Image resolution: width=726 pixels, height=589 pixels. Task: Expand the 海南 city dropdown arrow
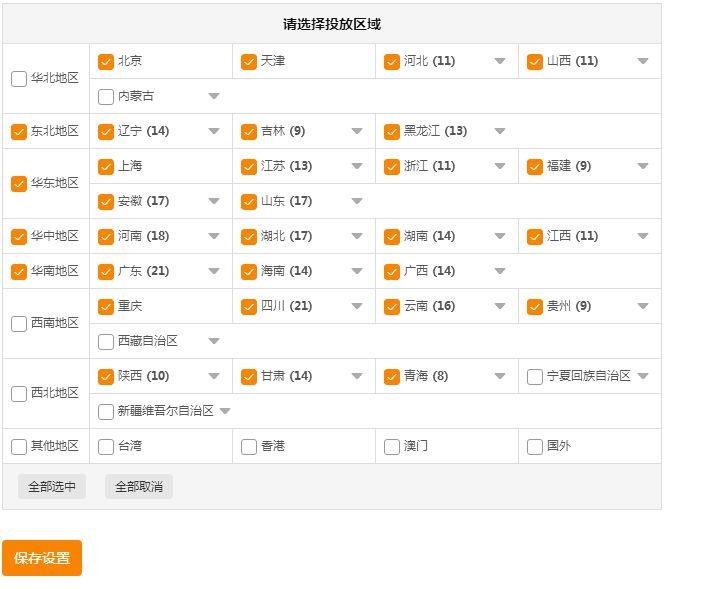(x=357, y=271)
